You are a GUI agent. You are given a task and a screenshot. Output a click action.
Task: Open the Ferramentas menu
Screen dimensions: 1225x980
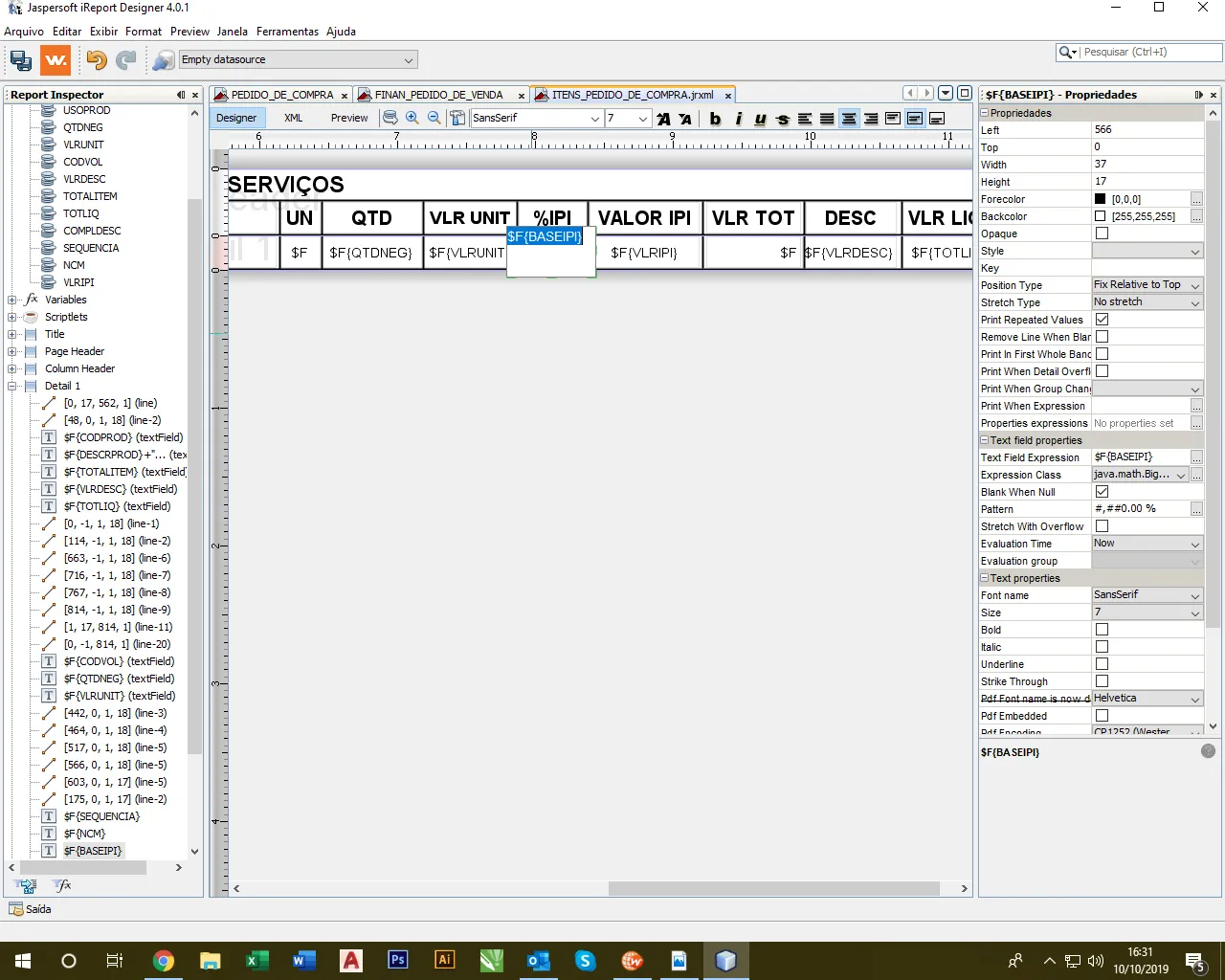click(287, 32)
